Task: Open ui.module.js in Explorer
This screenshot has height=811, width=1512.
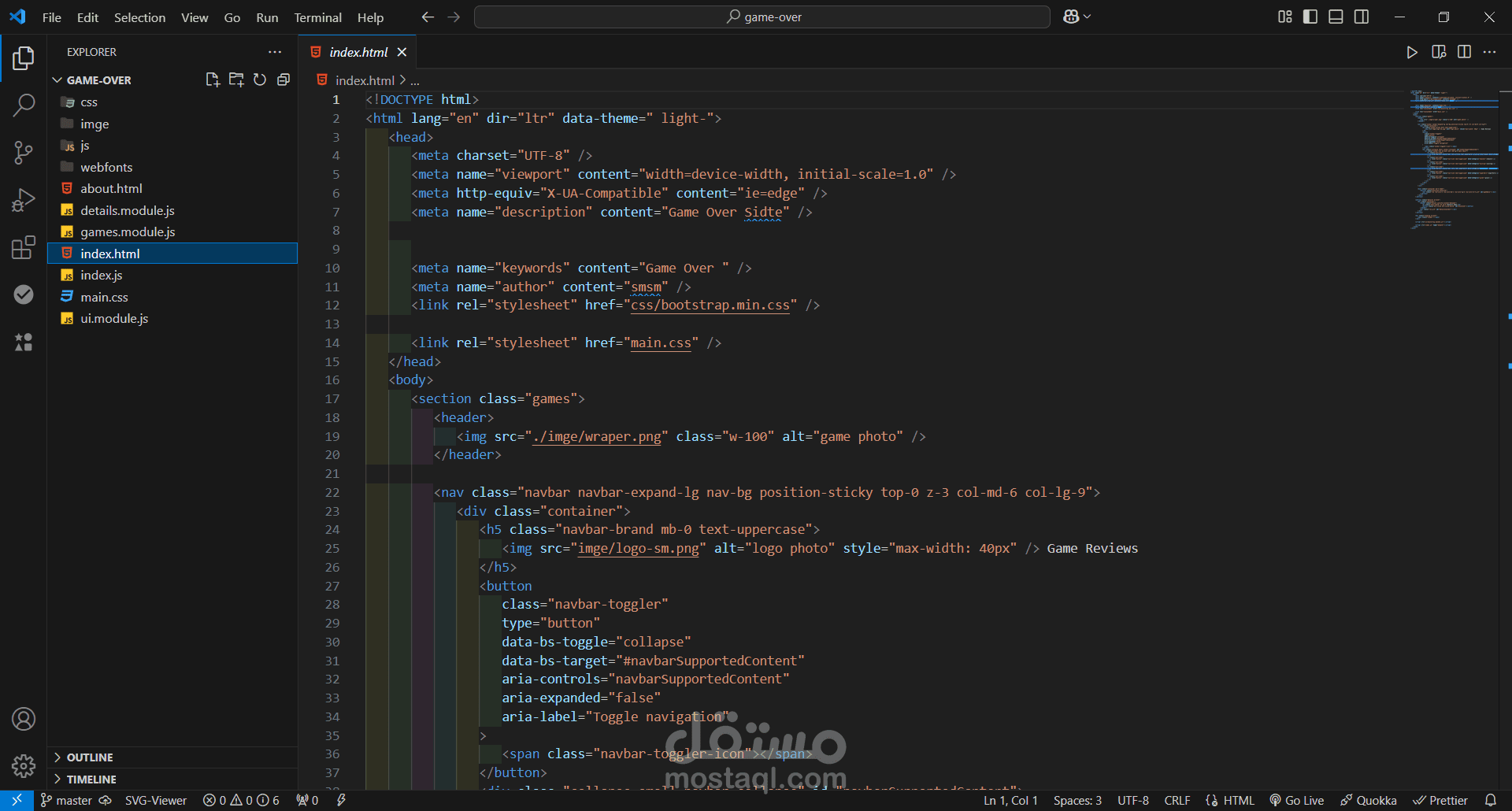Action: pos(172,319)
